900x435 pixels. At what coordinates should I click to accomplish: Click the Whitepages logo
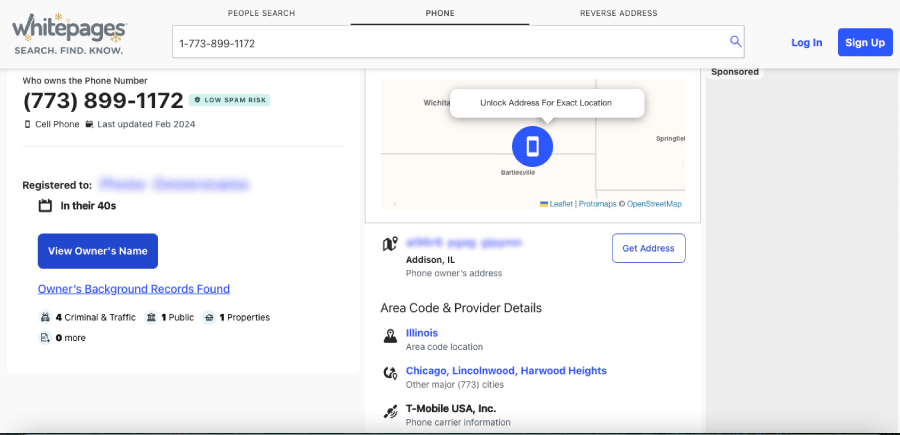pyautogui.click(x=69, y=34)
